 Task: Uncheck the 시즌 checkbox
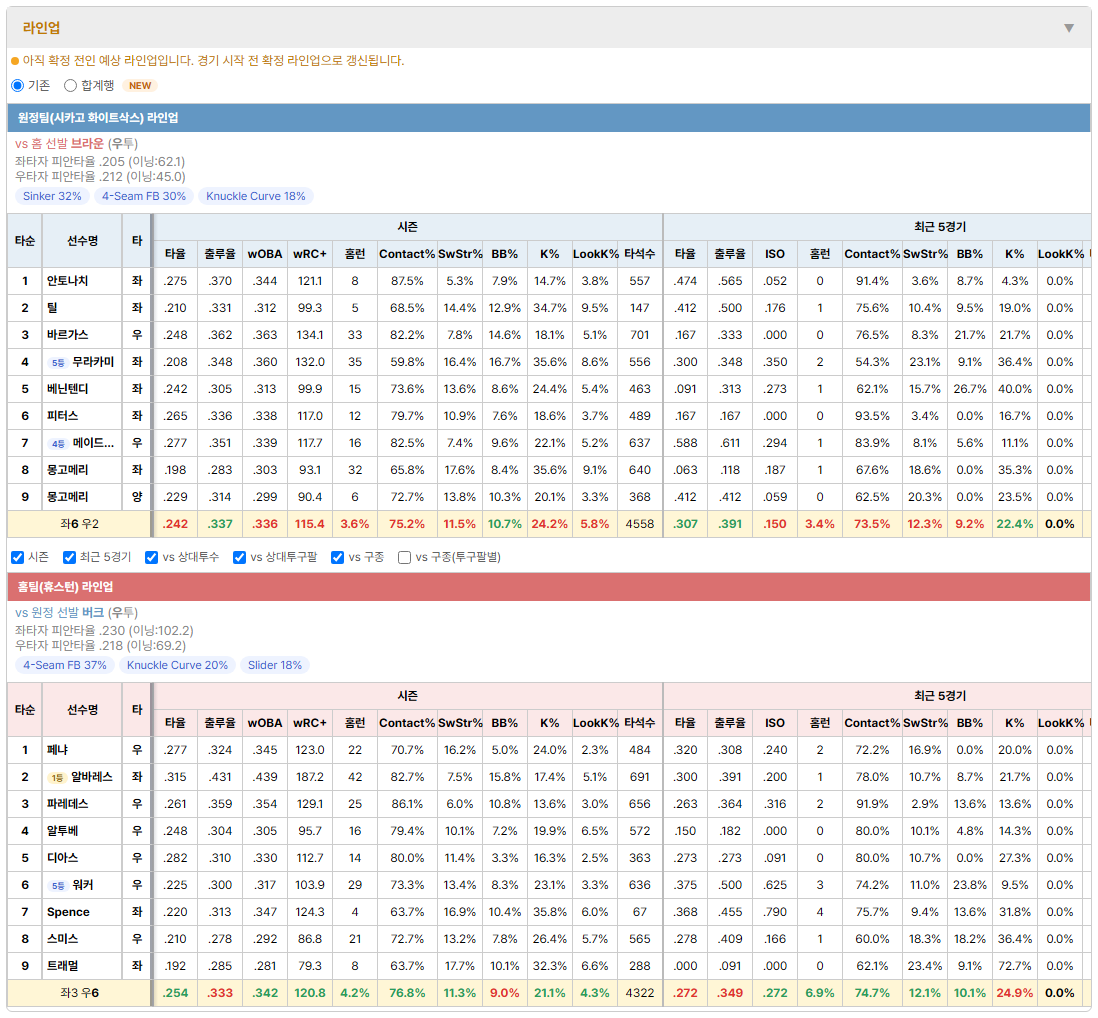[x=18, y=557]
